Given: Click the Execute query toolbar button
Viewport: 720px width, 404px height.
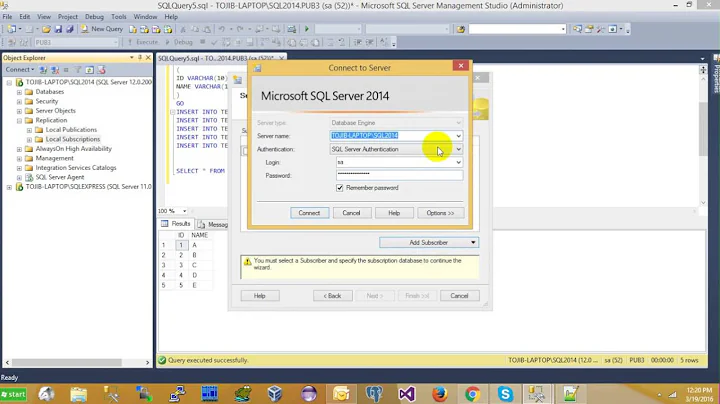Looking at the screenshot, I should click(143, 42).
